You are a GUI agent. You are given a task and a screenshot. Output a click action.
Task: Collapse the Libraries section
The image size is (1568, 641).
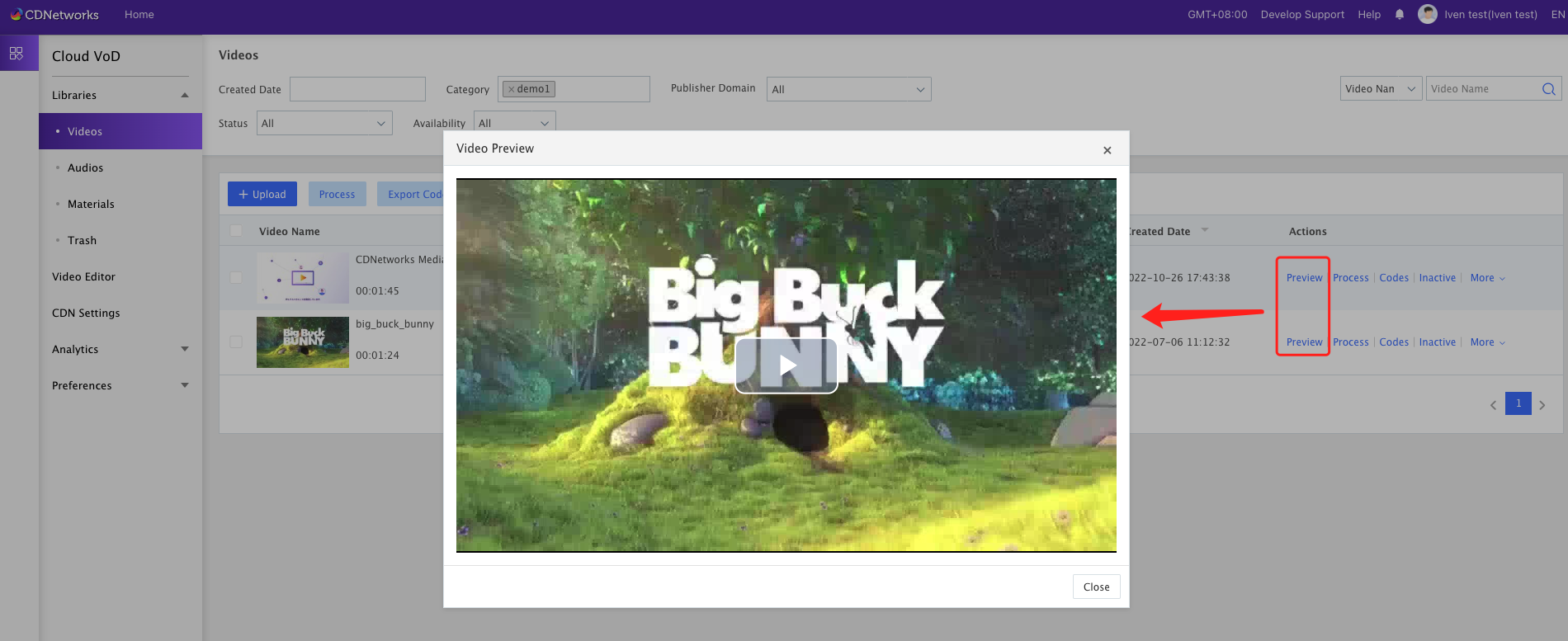click(185, 95)
